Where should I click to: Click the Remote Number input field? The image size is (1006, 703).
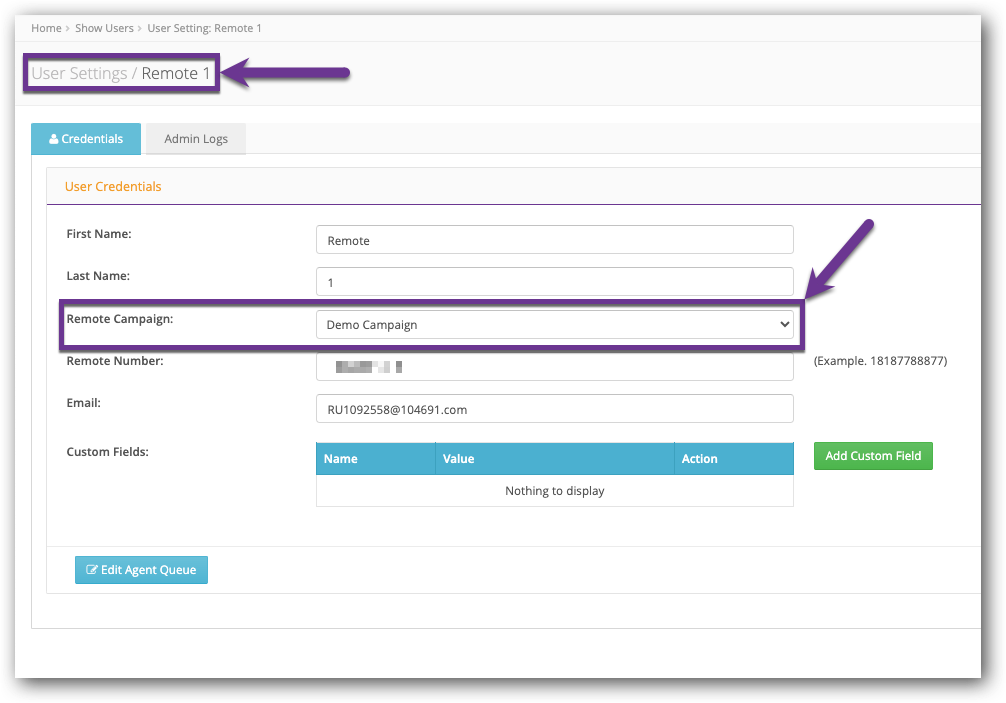[554, 366]
